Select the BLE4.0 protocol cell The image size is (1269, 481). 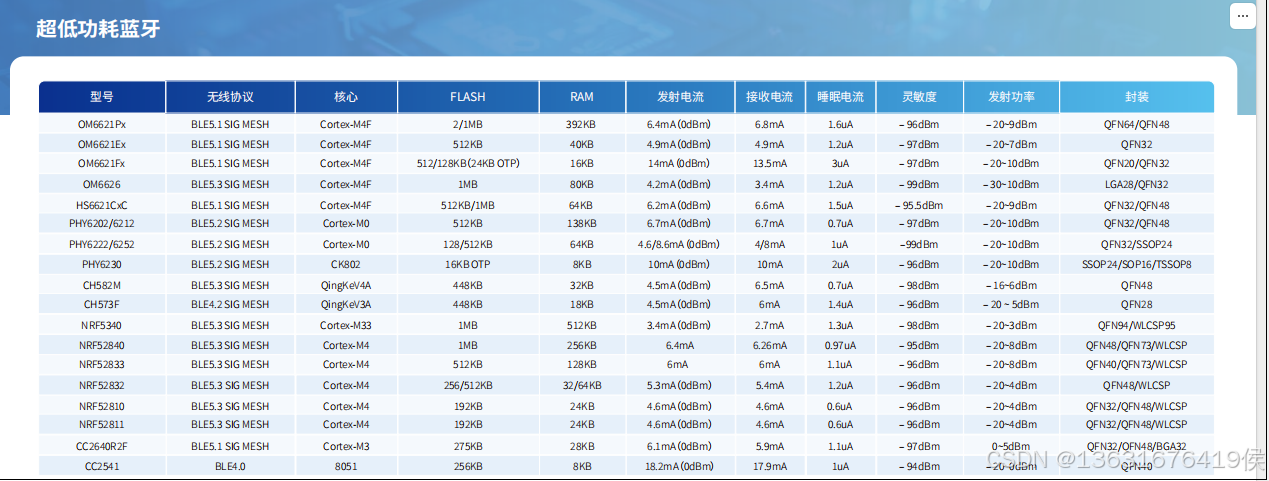coord(230,466)
